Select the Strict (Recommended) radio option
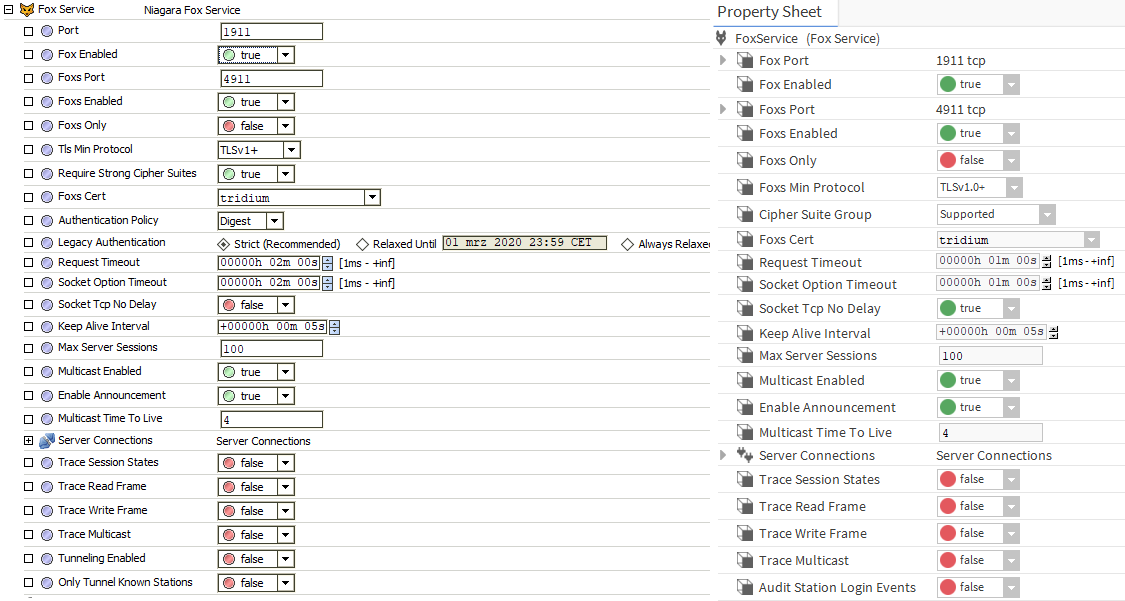The width and height of the screenshot is (1125, 601). pyautogui.click(x=224, y=244)
